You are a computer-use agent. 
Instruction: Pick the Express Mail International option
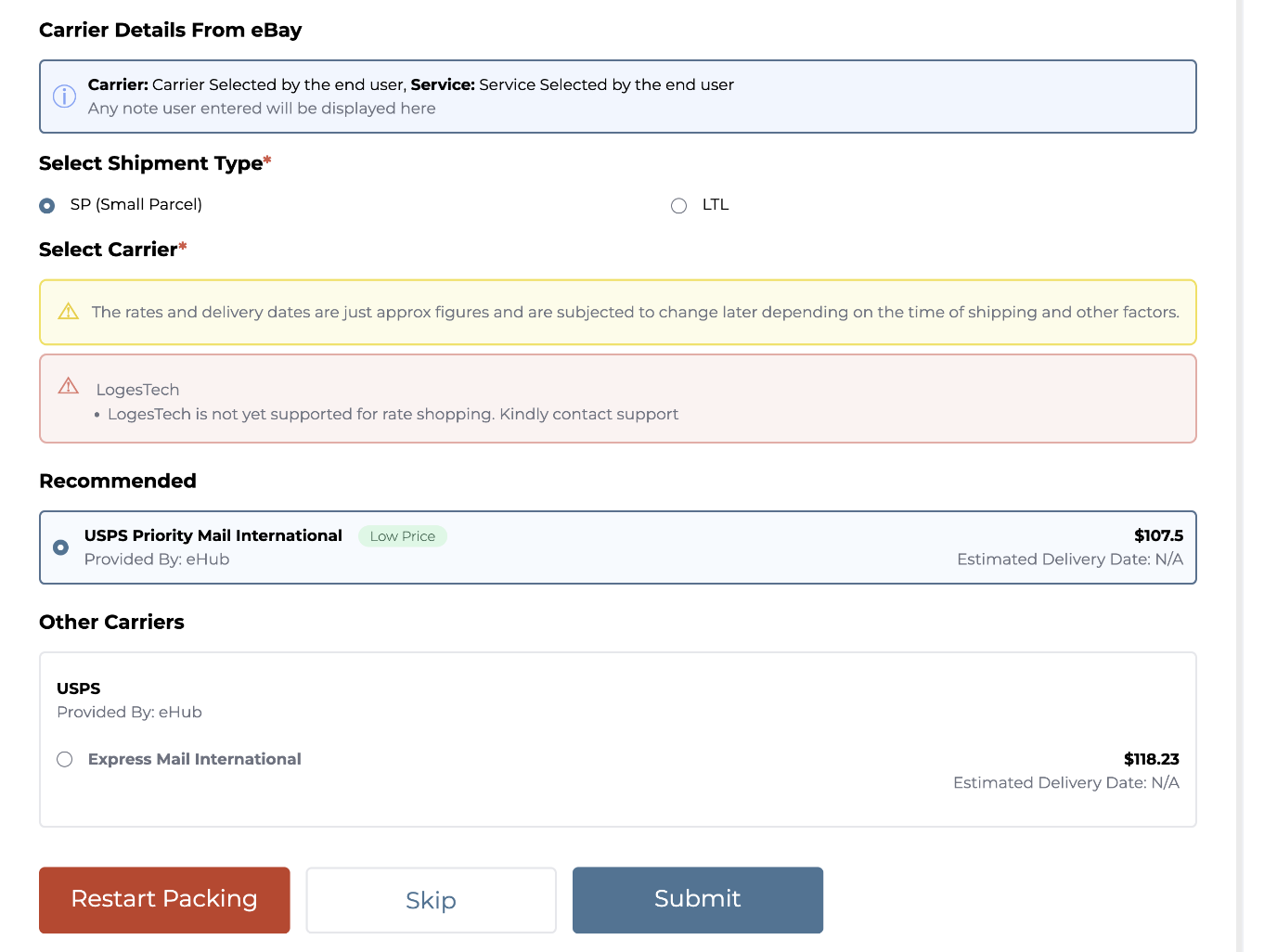(65, 759)
